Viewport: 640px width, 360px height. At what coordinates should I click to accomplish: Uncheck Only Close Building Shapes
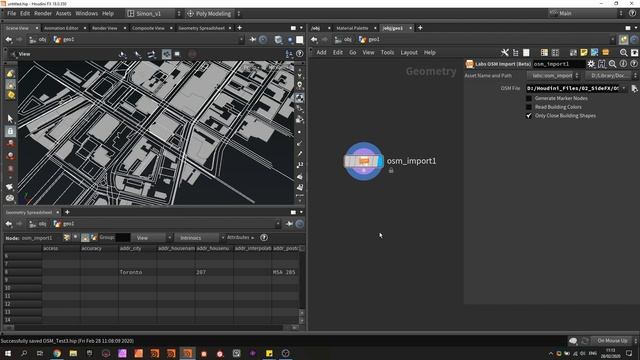click(529, 116)
